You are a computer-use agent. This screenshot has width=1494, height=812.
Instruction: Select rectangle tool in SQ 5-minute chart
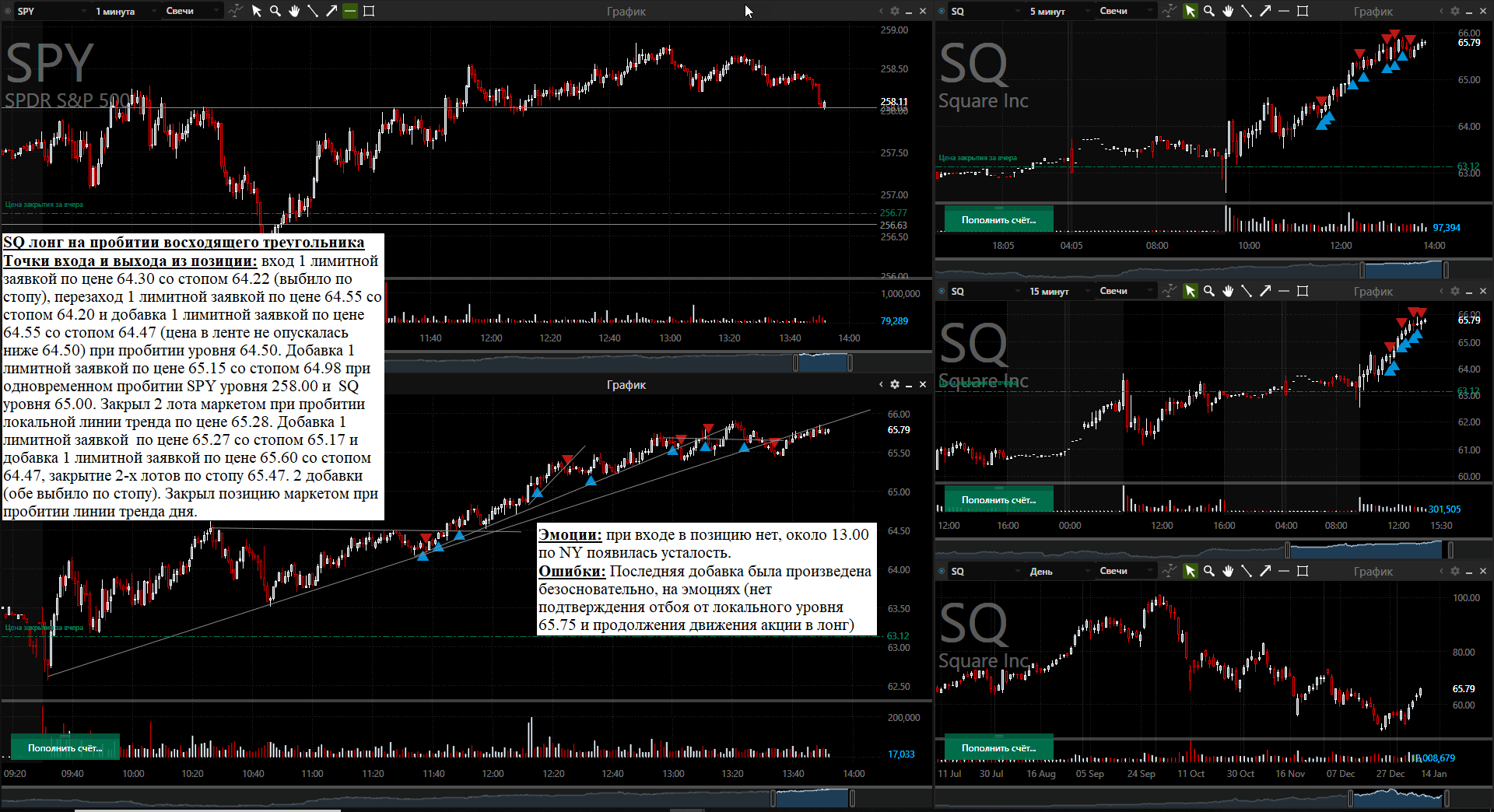pos(1303,11)
